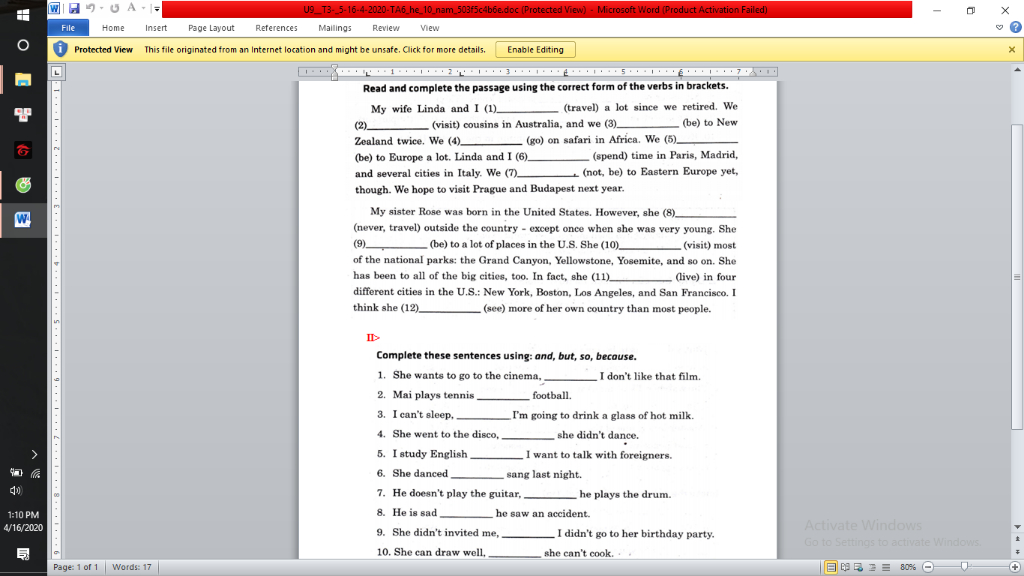Click the 80% zoom level button
The image size is (1024, 576).
pyautogui.click(x=908, y=567)
